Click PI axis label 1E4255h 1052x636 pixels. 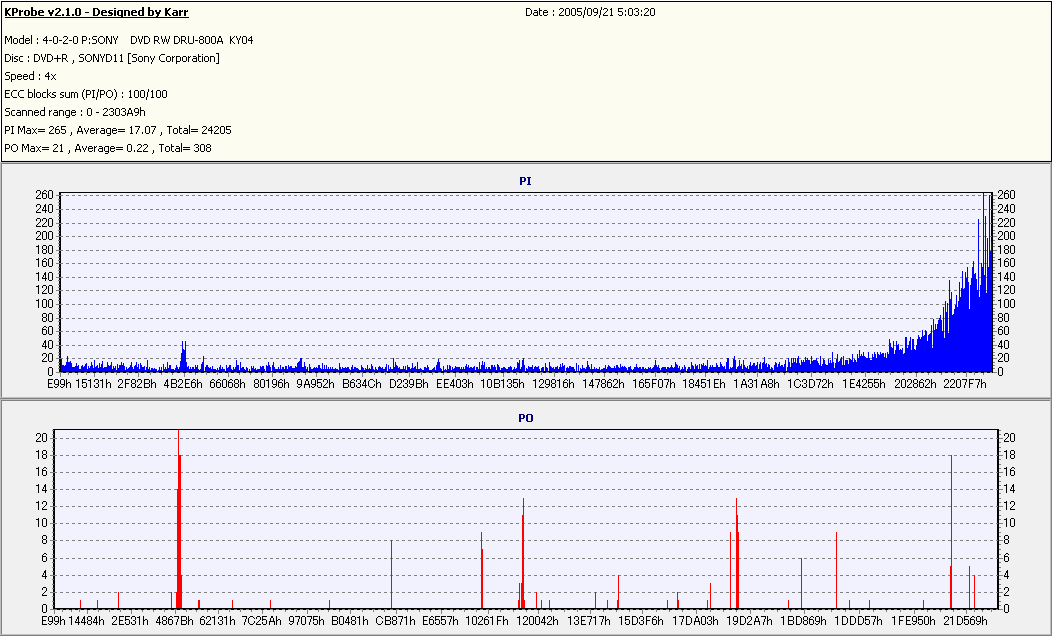pyautogui.click(x=863, y=384)
